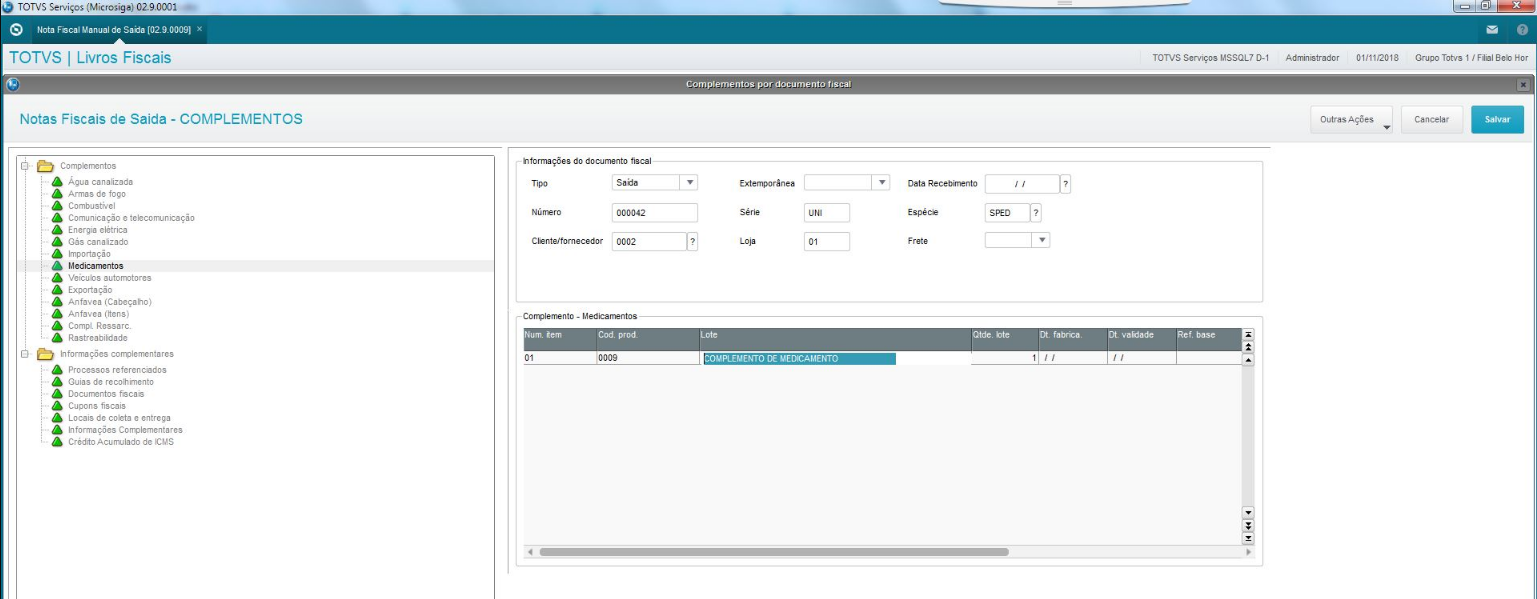This screenshot has height=599, width=1537.
Task: Click the Número input field
Action: pyautogui.click(x=654, y=213)
